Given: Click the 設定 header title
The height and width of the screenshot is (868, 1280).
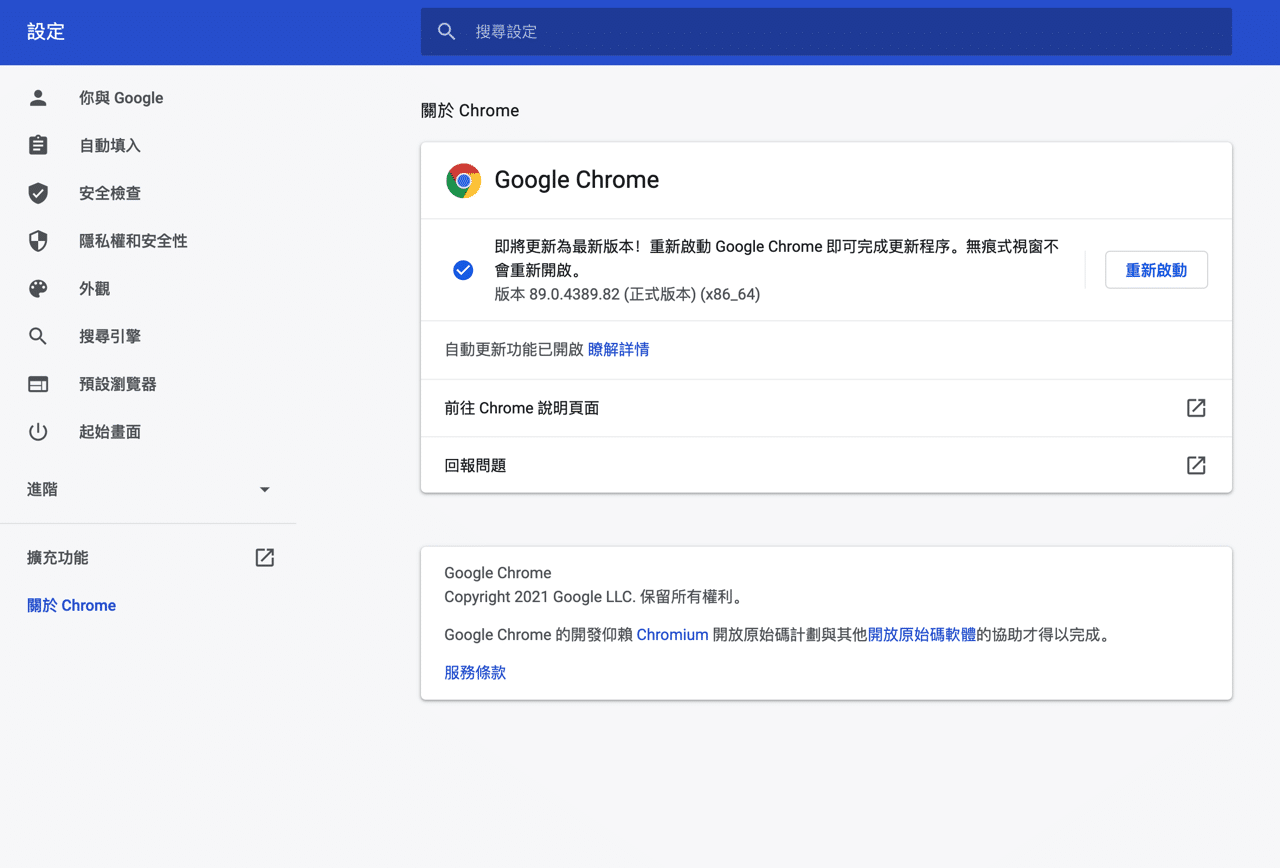Looking at the screenshot, I should tap(46, 32).
